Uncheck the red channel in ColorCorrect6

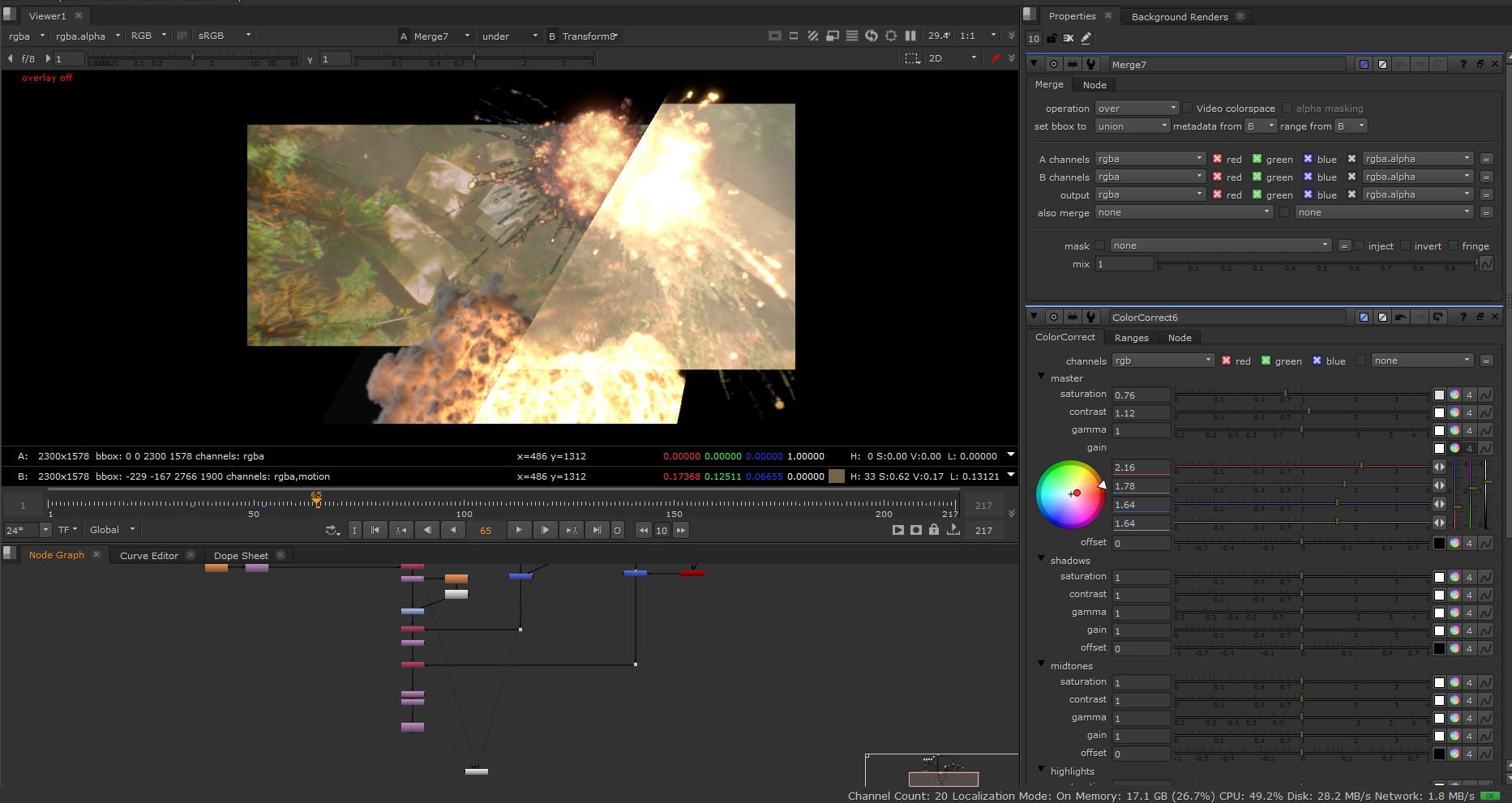tap(1226, 361)
